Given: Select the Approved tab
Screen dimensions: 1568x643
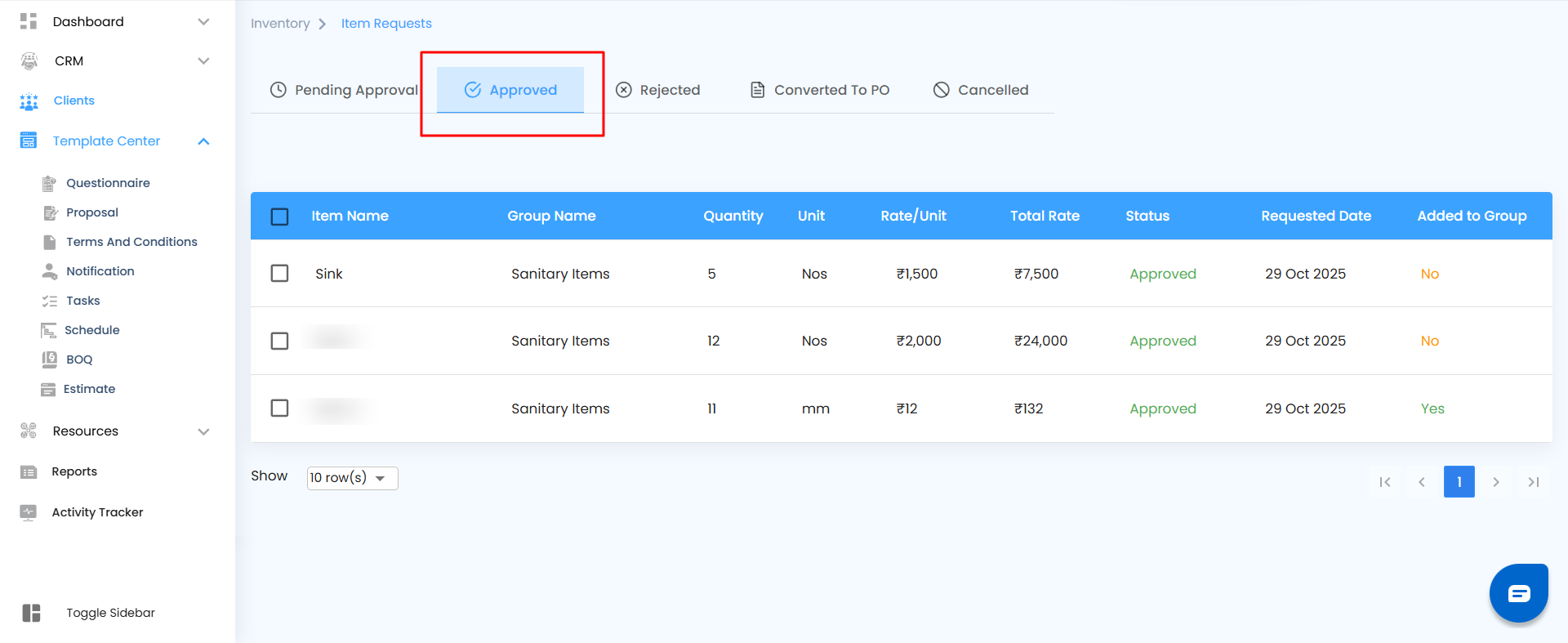Looking at the screenshot, I should pyautogui.click(x=510, y=90).
